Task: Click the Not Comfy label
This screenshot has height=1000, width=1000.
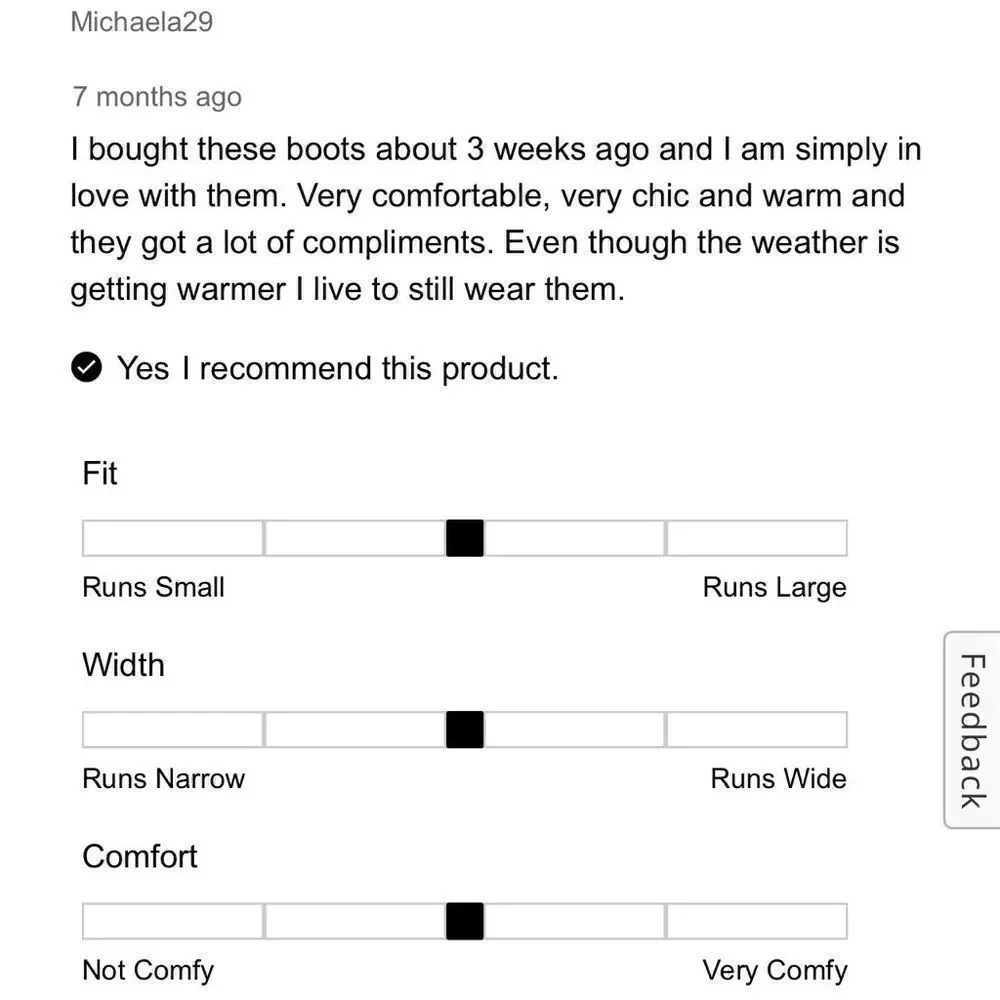Action: 148,971
